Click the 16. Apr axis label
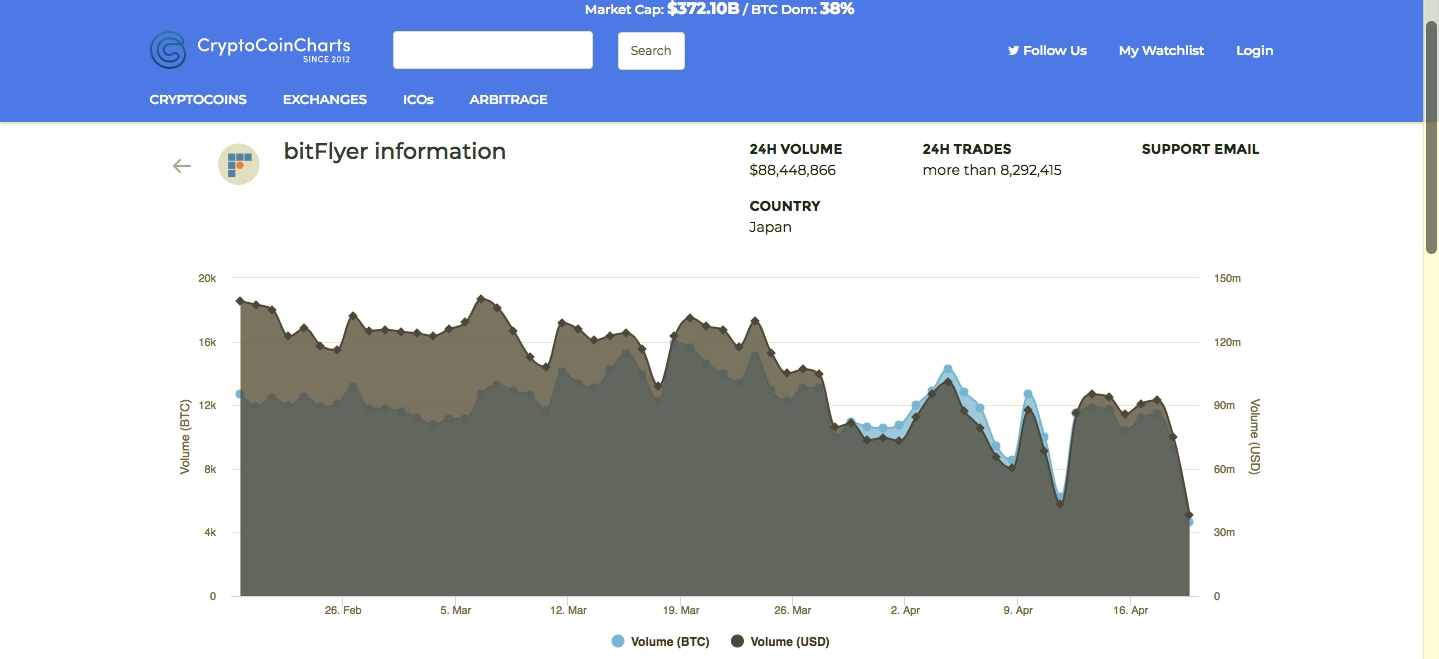 click(x=1130, y=610)
